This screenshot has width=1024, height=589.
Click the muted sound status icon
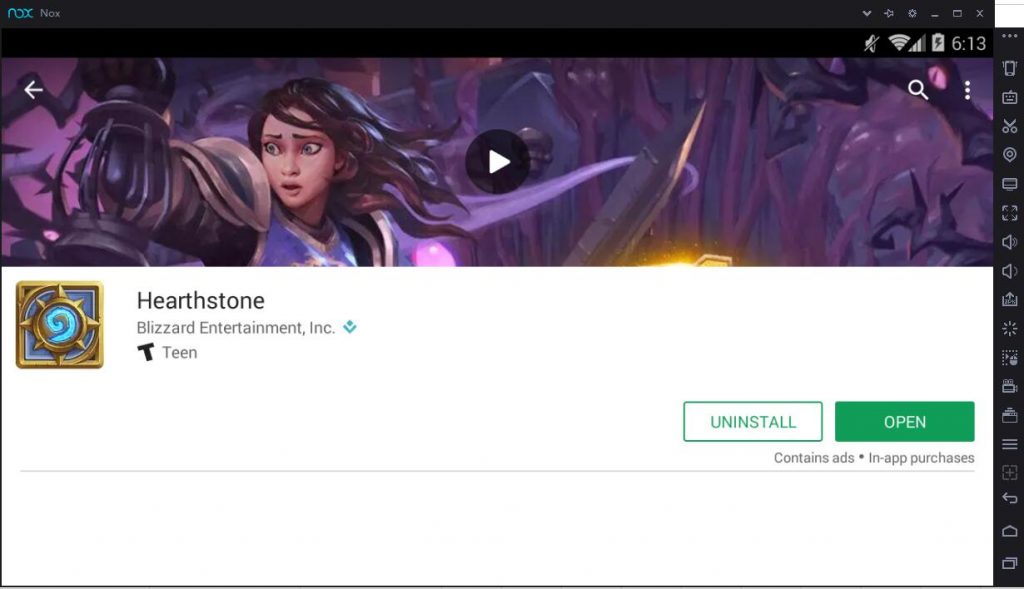[x=871, y=43]
